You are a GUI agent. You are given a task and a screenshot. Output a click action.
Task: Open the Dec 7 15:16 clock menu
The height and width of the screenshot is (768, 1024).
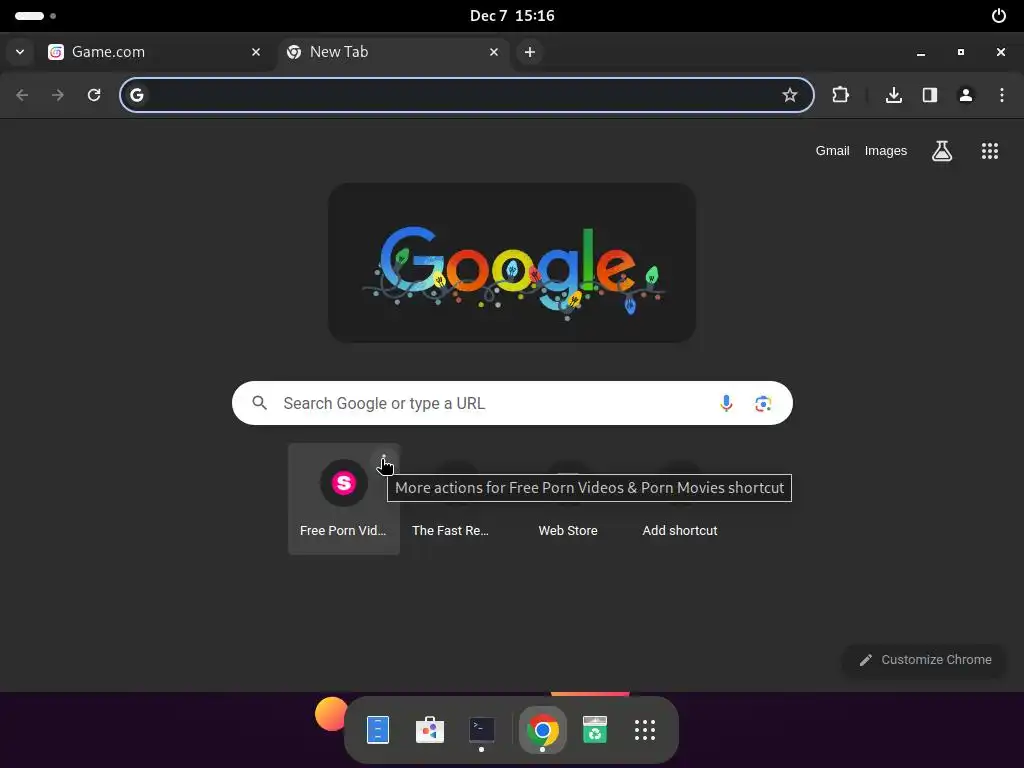coord(512,16)
